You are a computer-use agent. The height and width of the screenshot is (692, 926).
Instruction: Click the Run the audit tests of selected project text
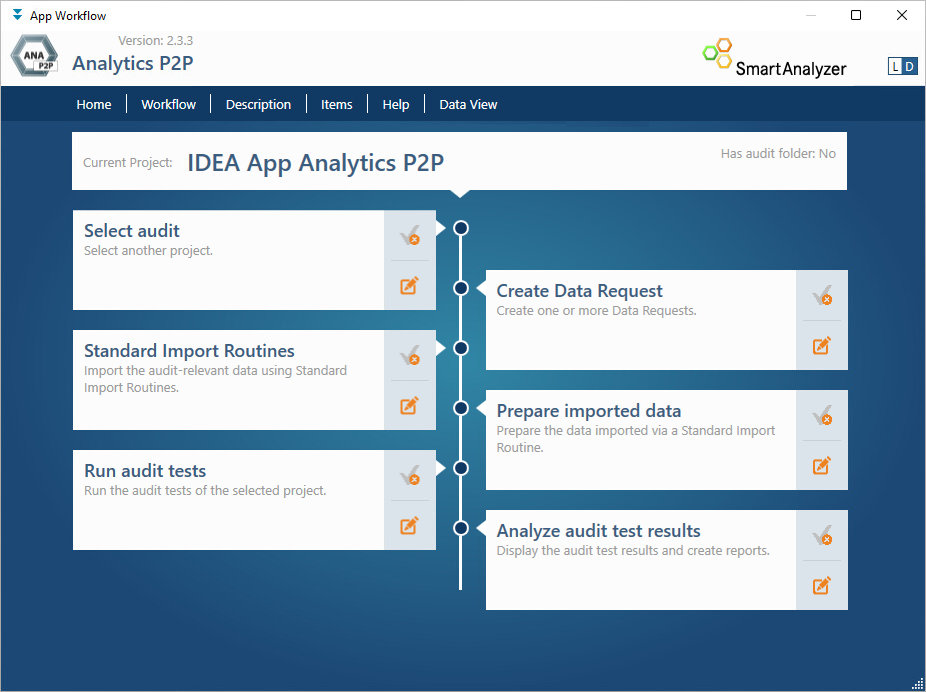(205, 491)
